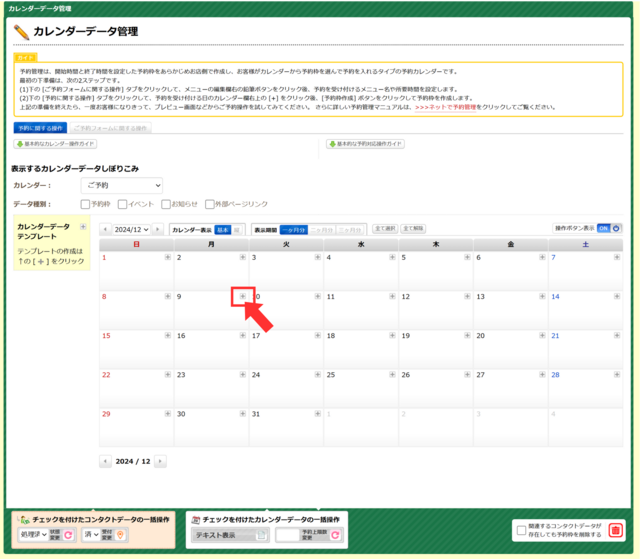This screenshot has height=559, width=640.
Task: Click the plus icon on December 8
Action: (x=168, y=296)
